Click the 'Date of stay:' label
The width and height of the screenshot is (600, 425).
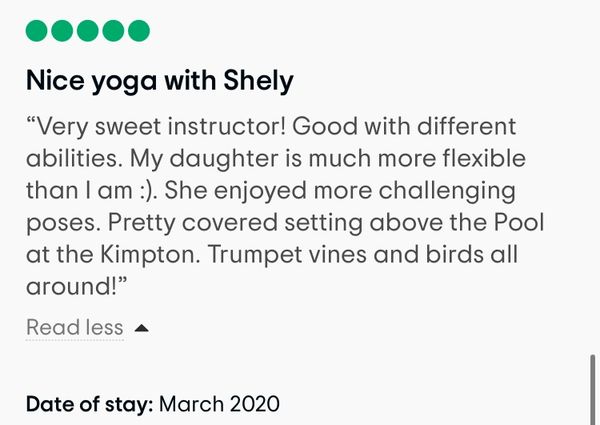pyautogui.click(x=89, y=404)
